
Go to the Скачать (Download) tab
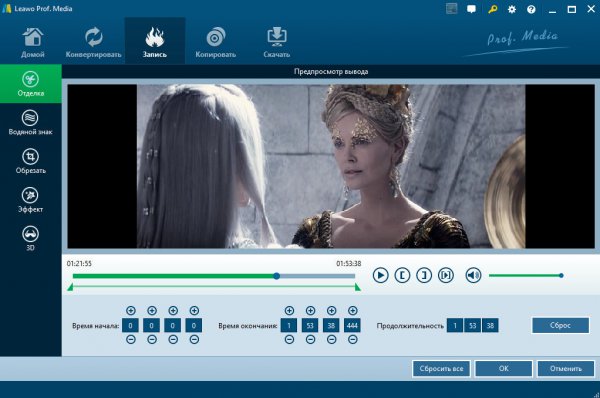coord(276,42)
